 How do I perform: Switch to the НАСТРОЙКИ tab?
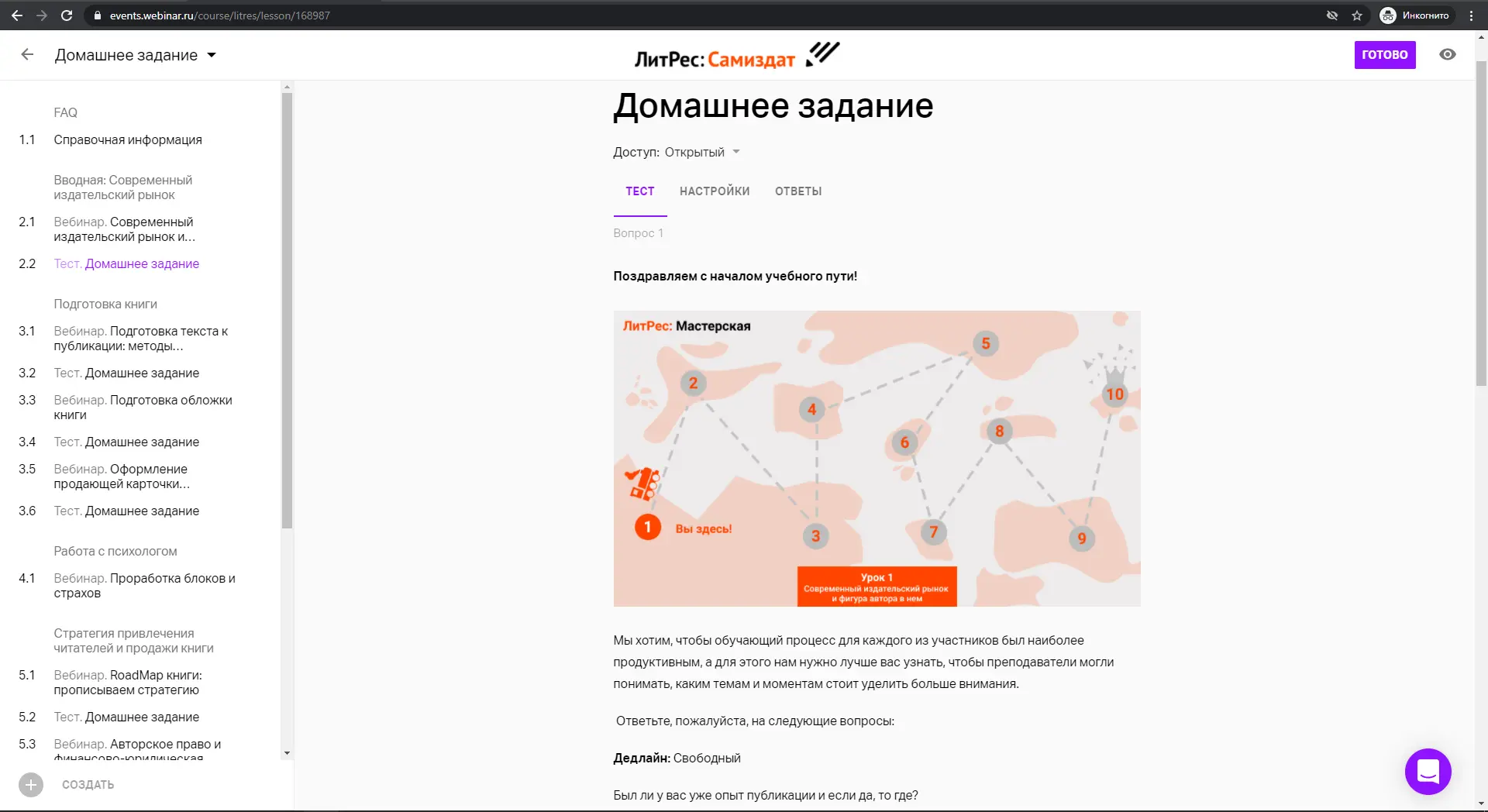[715, 191]
